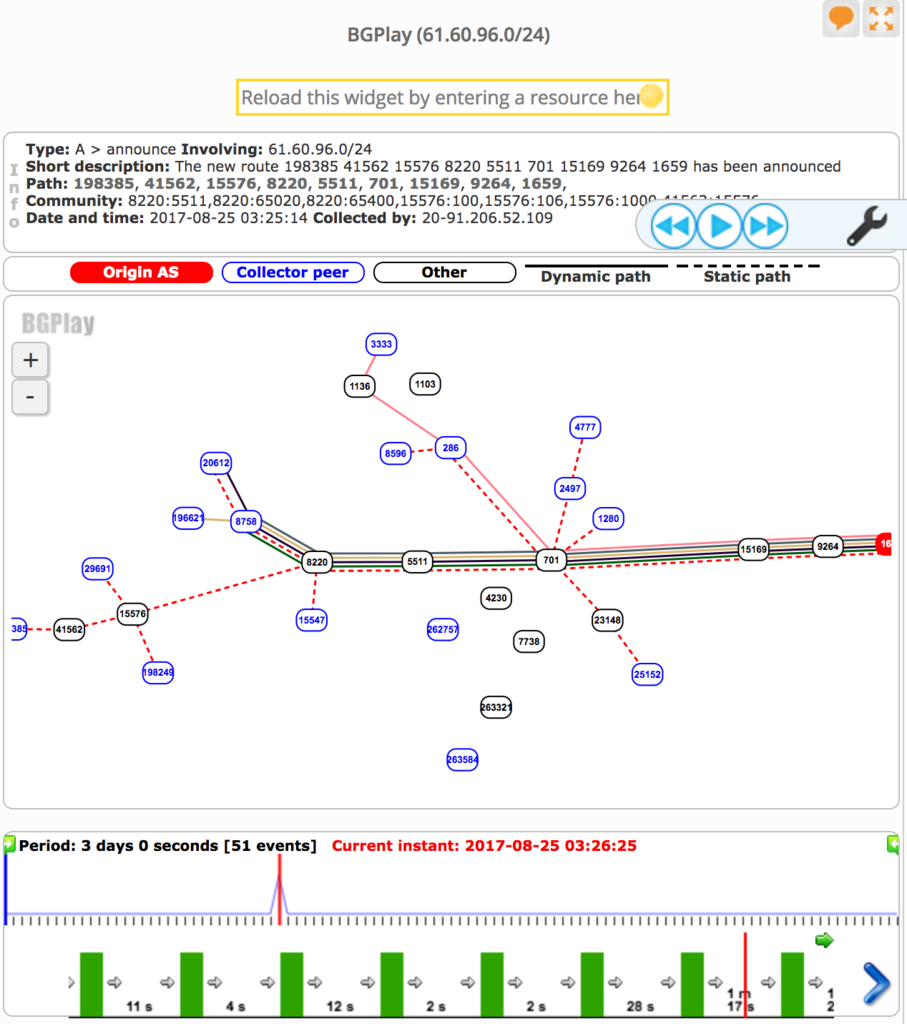Select AS node 701
Viewport: 907px width, 1024px height.
(551, 560)
